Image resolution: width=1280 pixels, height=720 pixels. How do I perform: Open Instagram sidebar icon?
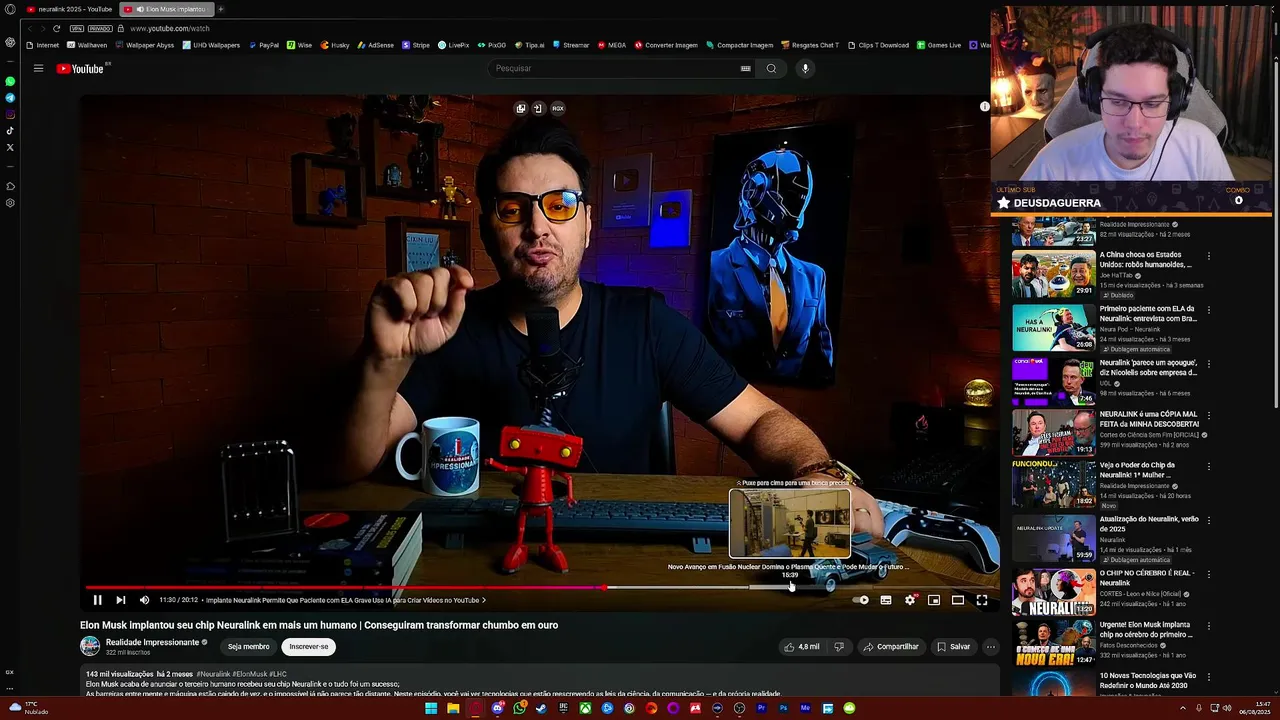click(x=10, y=114)
